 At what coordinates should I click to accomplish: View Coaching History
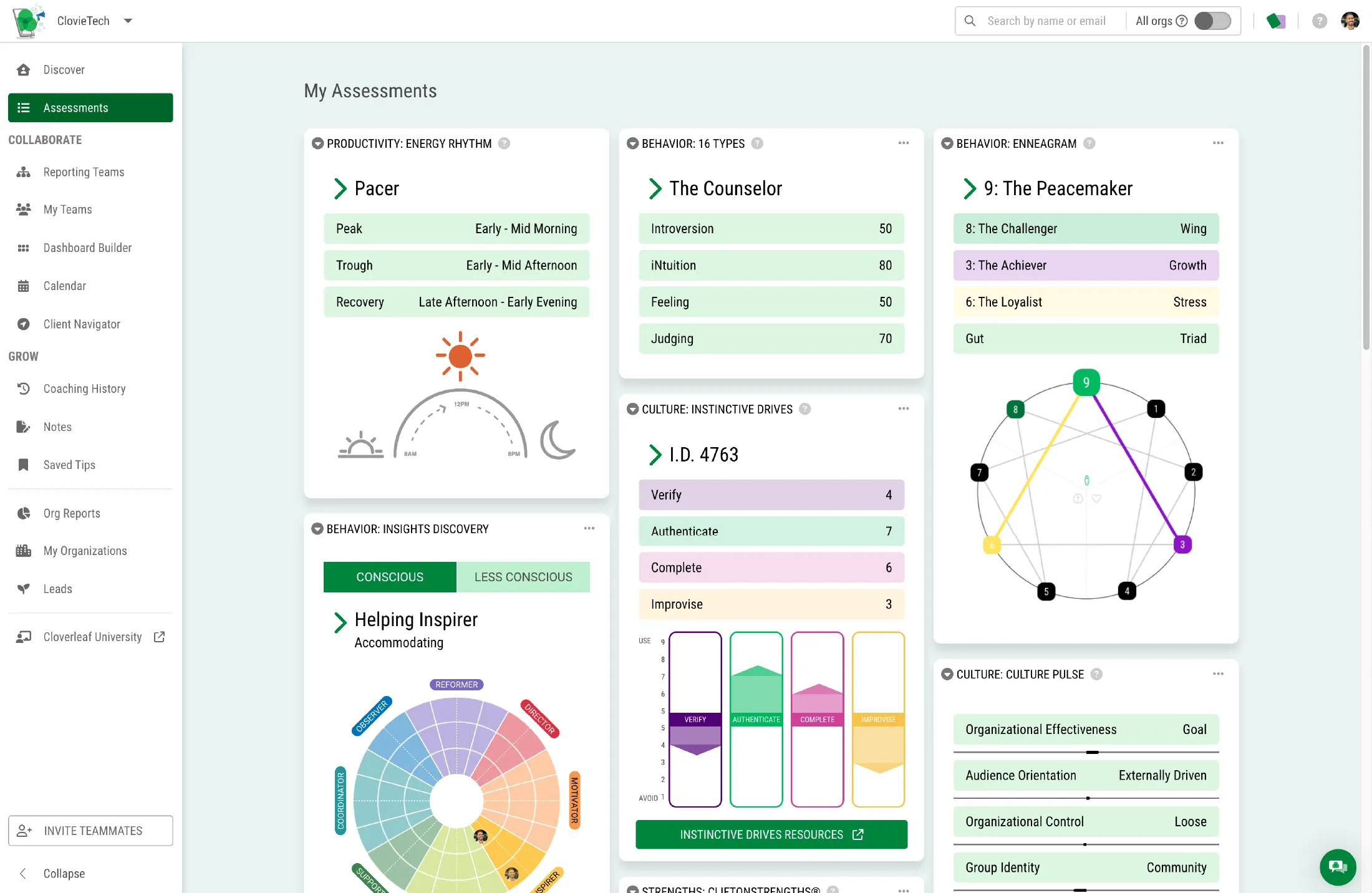(84, 389)
